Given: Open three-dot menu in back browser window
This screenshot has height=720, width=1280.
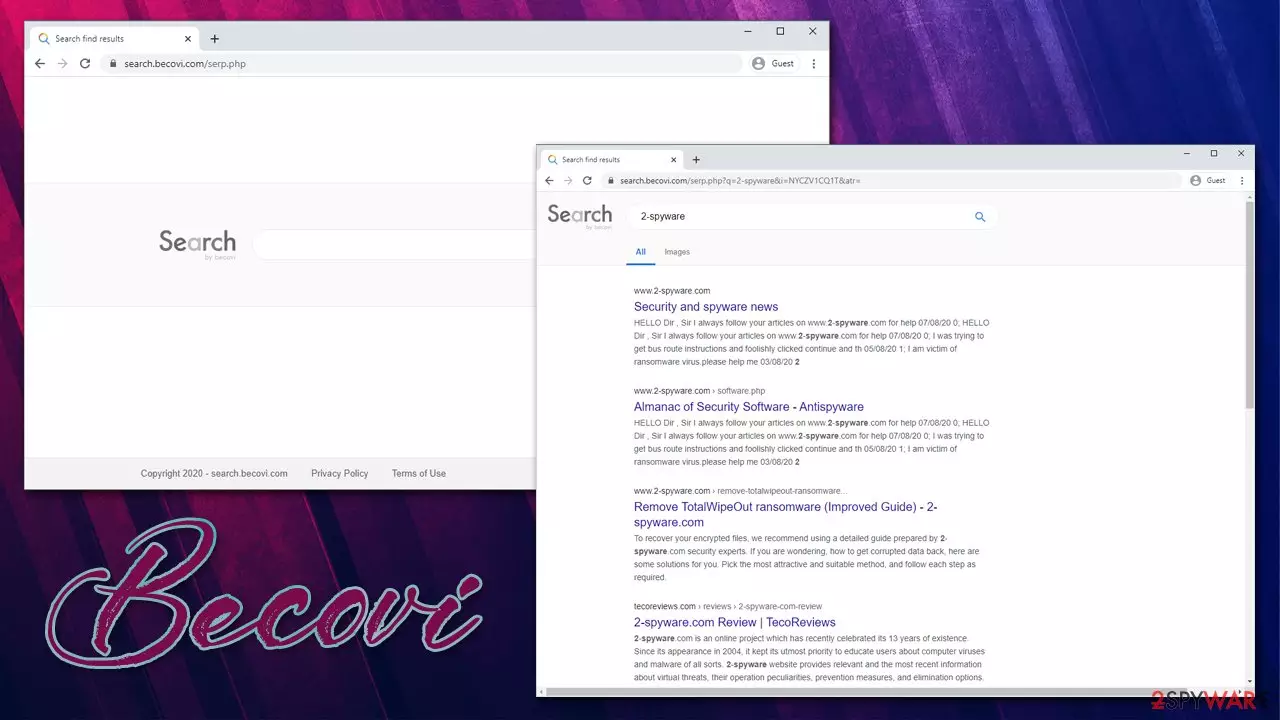Looking at the screenshot, I should (813, 63).
